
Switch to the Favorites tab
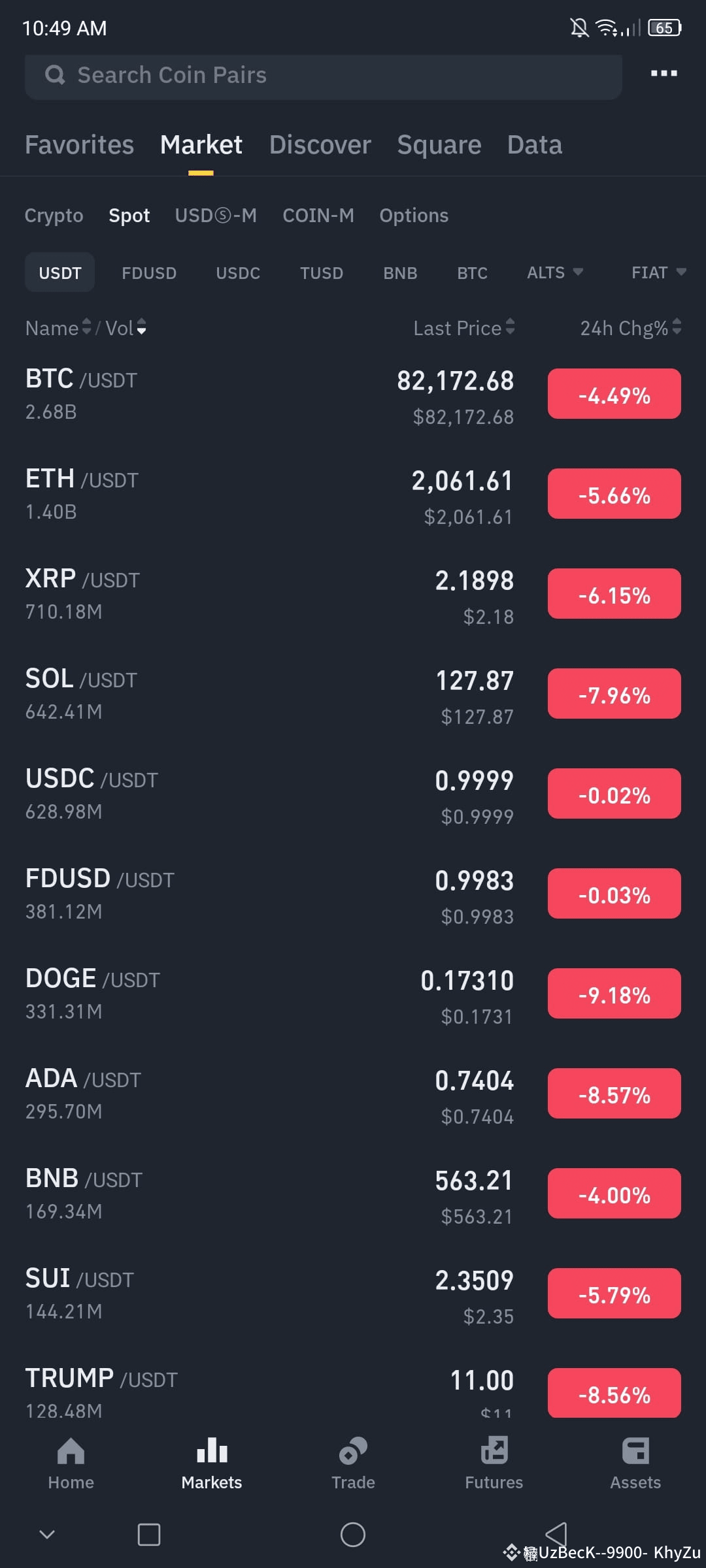pyautogui.click(x=79, y=144)
